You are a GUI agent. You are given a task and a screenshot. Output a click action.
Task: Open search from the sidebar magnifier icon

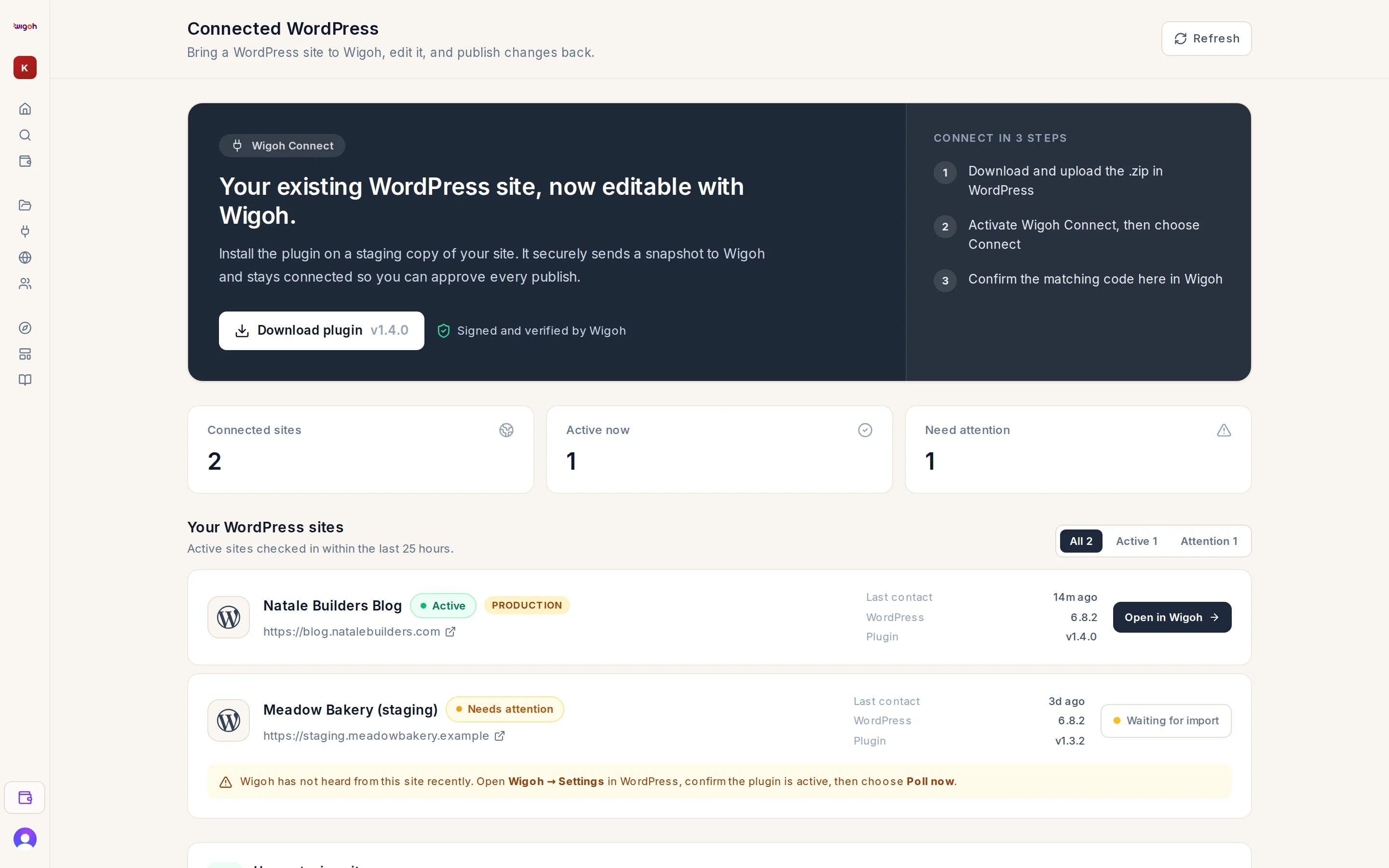[x=25, y=135]
